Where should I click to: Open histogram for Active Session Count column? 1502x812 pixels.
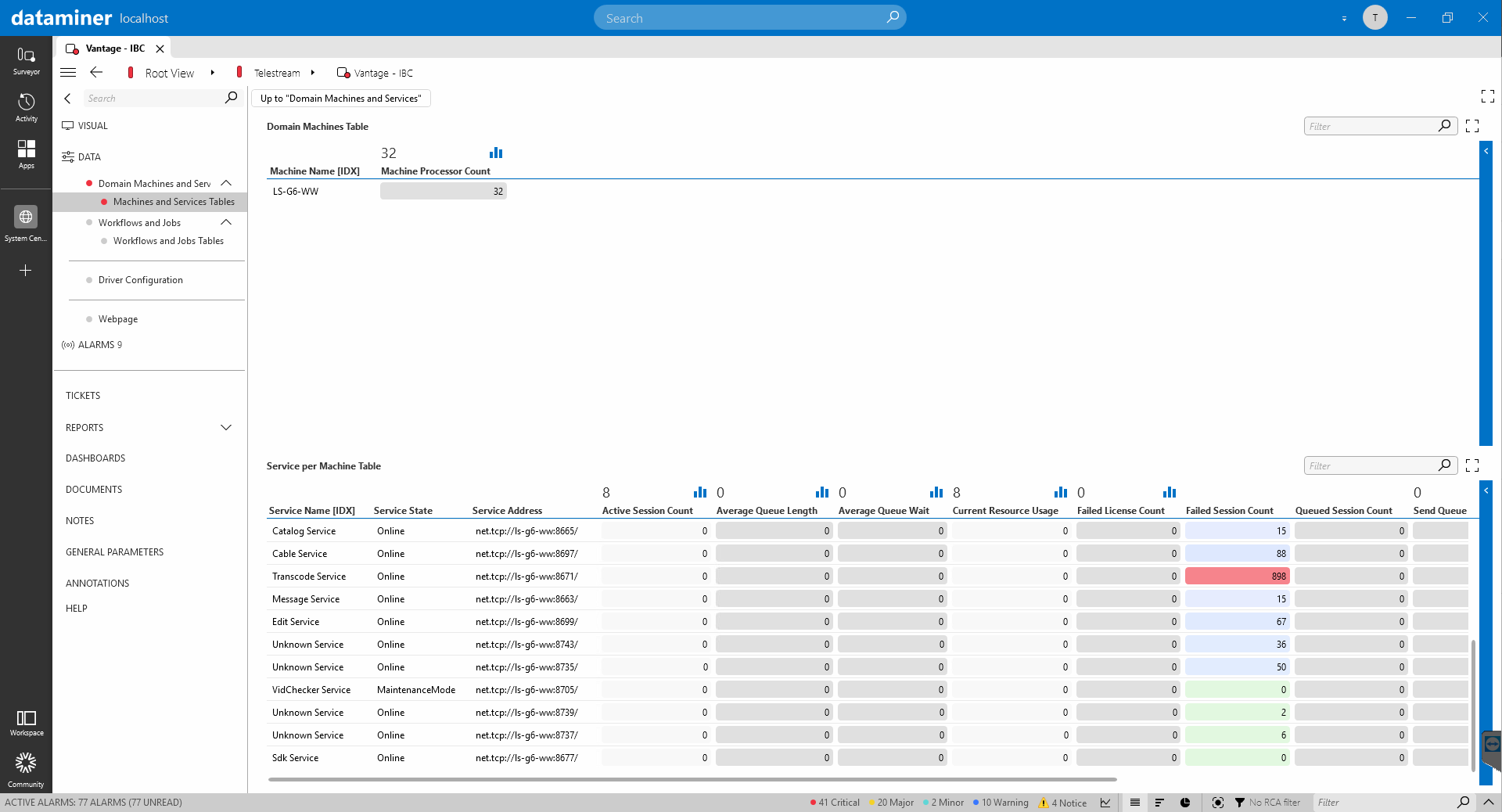point(700,492)
